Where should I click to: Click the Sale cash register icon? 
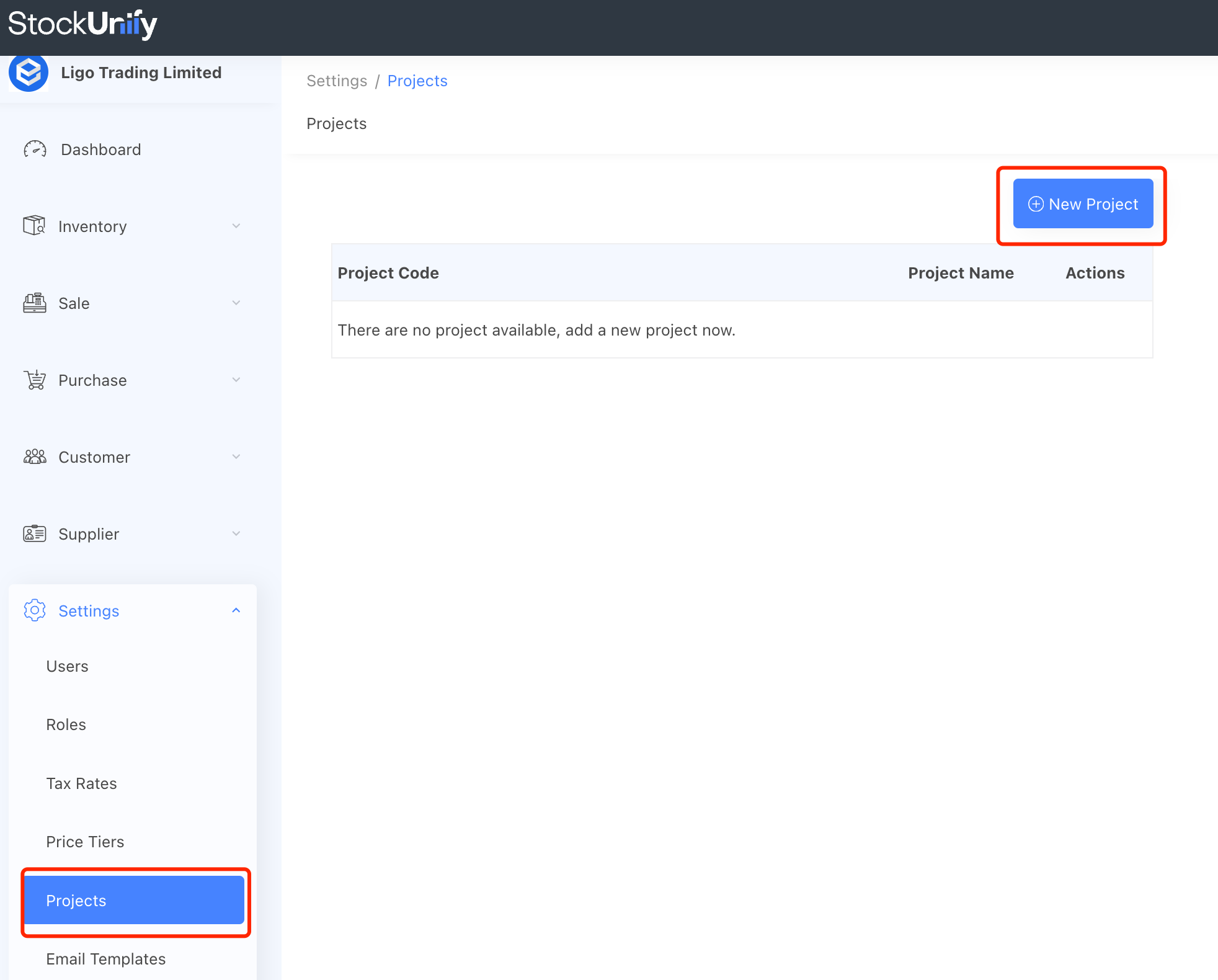[x=34, y=303]
